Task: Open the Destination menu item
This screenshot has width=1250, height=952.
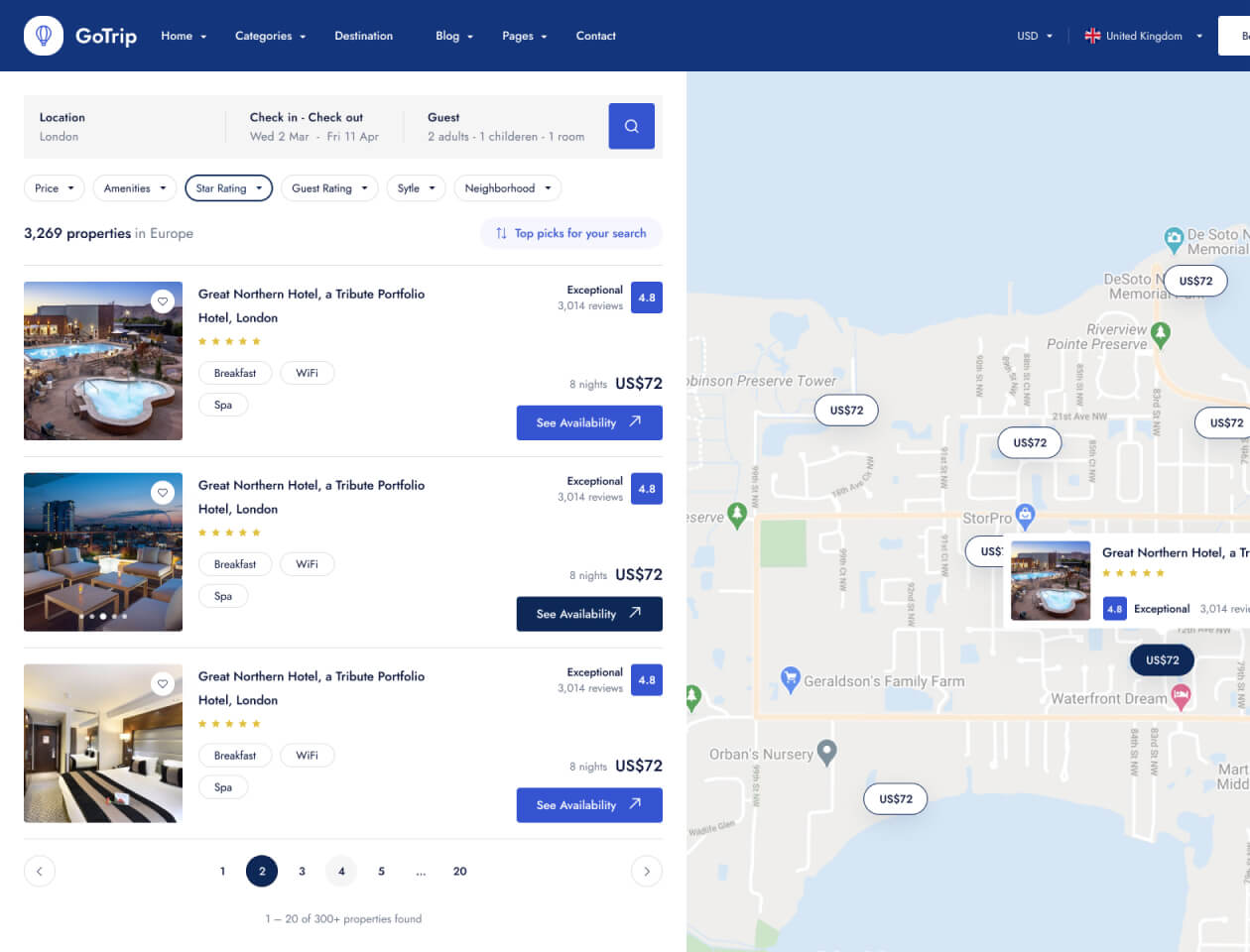Action: tap(363, 36)
